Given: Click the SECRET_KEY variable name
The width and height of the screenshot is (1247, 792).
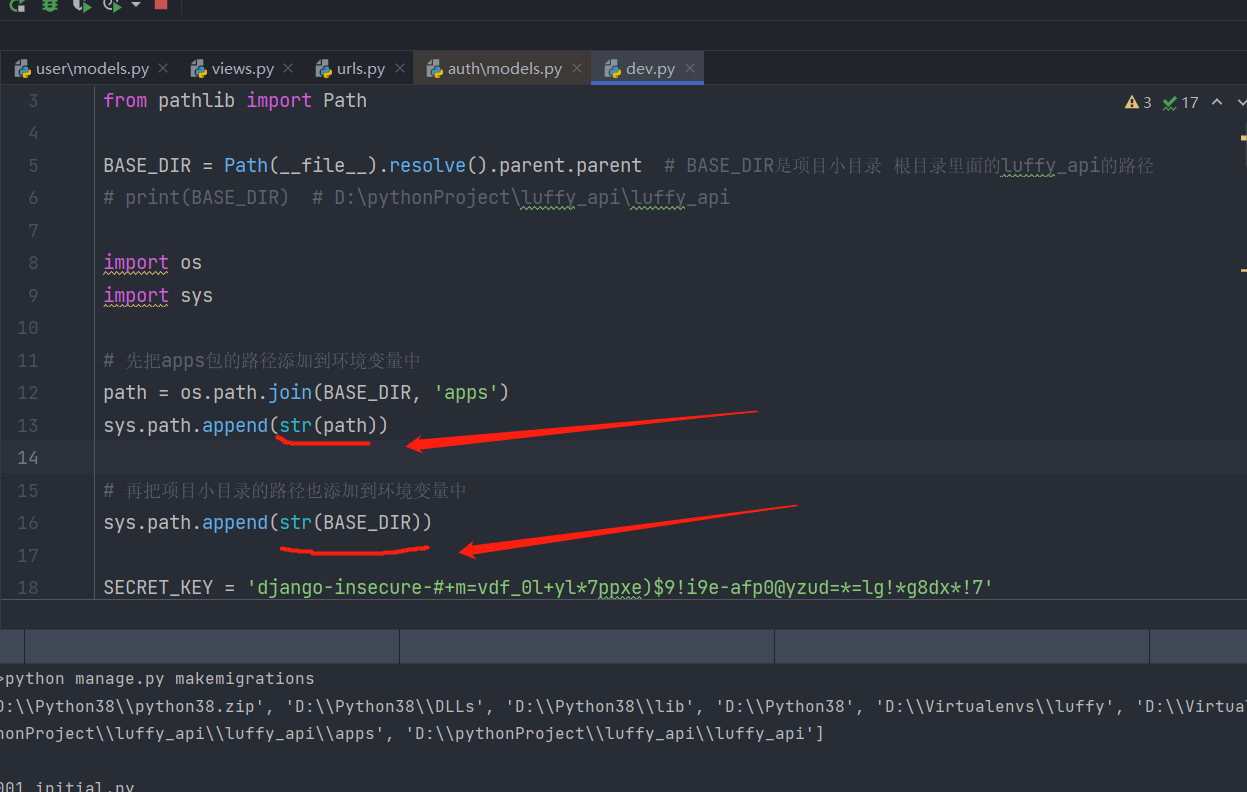Looking at the screenshot, I should [158, 588].
